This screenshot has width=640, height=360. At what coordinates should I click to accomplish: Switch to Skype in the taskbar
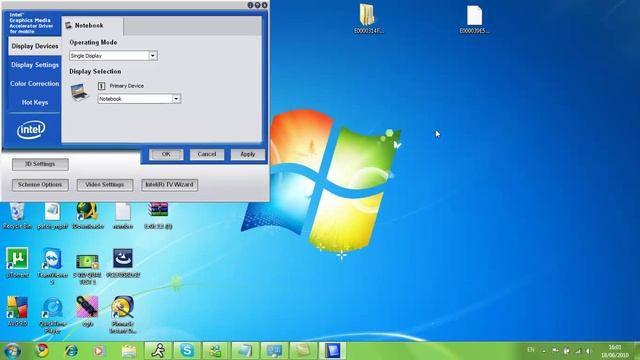tap(187, 351)
